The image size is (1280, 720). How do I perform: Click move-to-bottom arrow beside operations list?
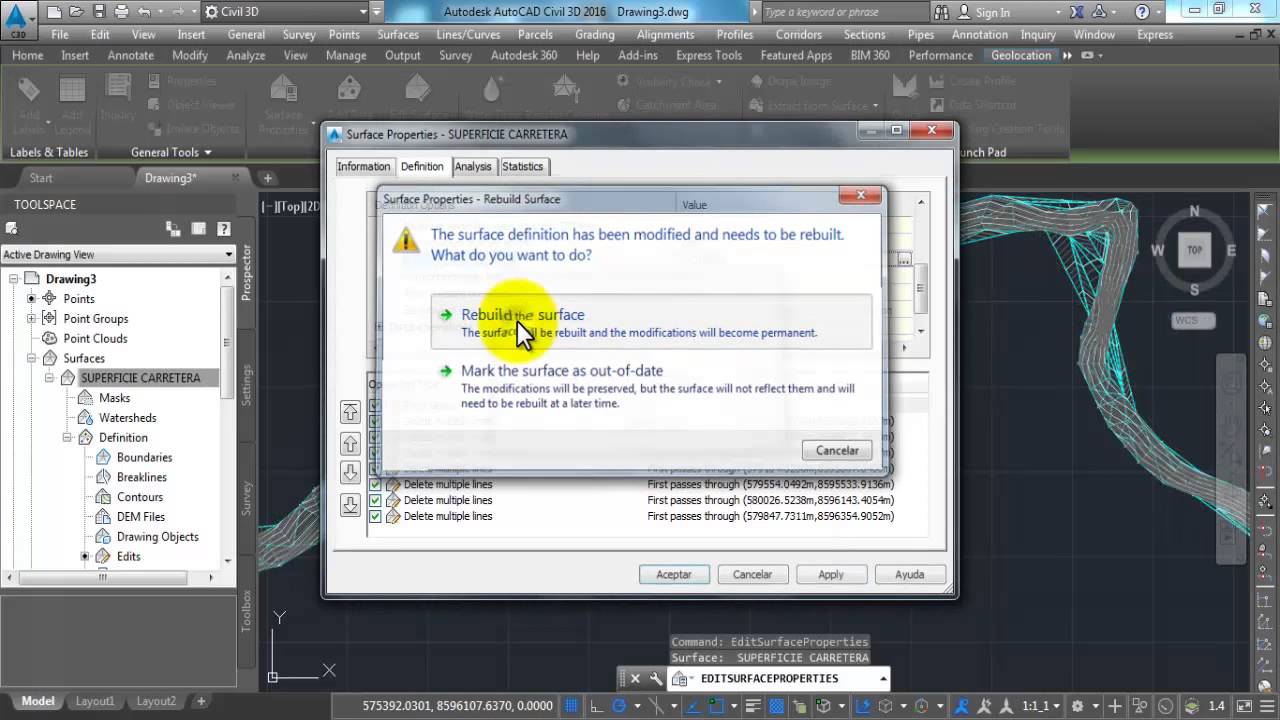[x=350, y=505]
